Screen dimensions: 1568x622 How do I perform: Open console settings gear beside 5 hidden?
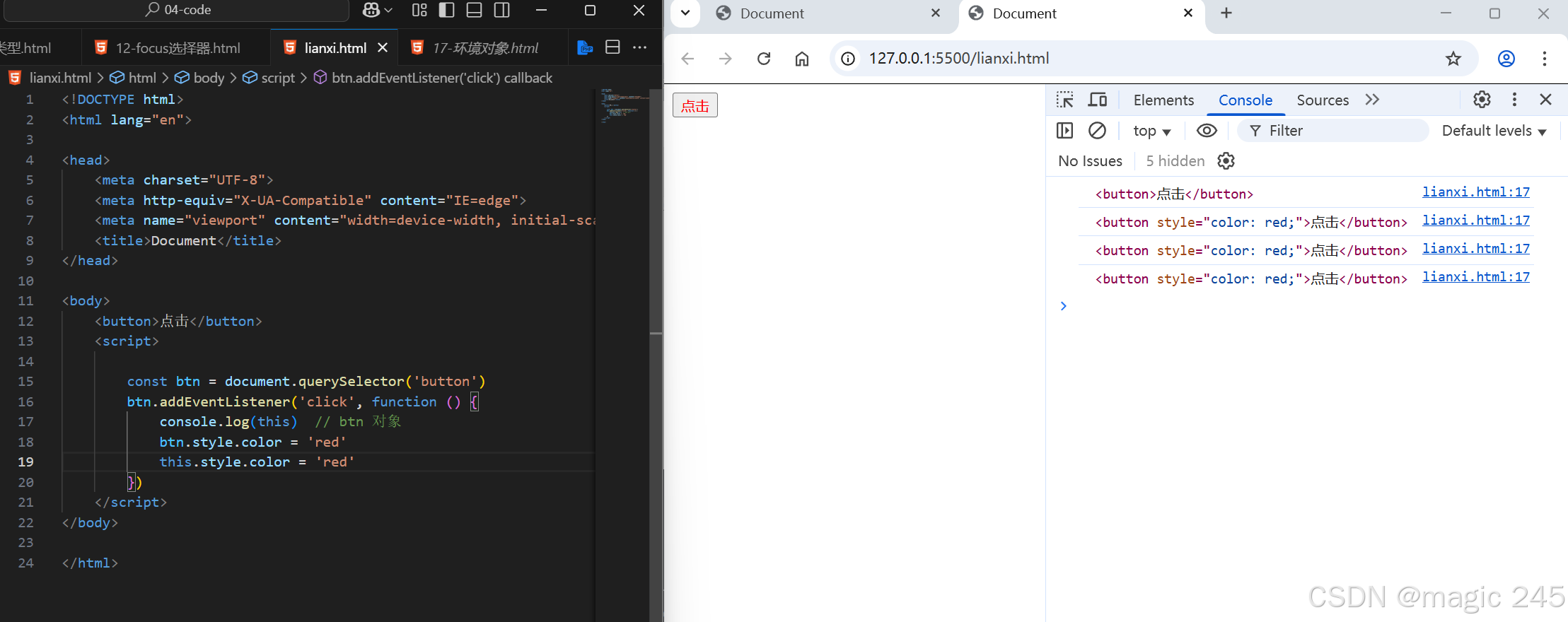point(1226,161)
